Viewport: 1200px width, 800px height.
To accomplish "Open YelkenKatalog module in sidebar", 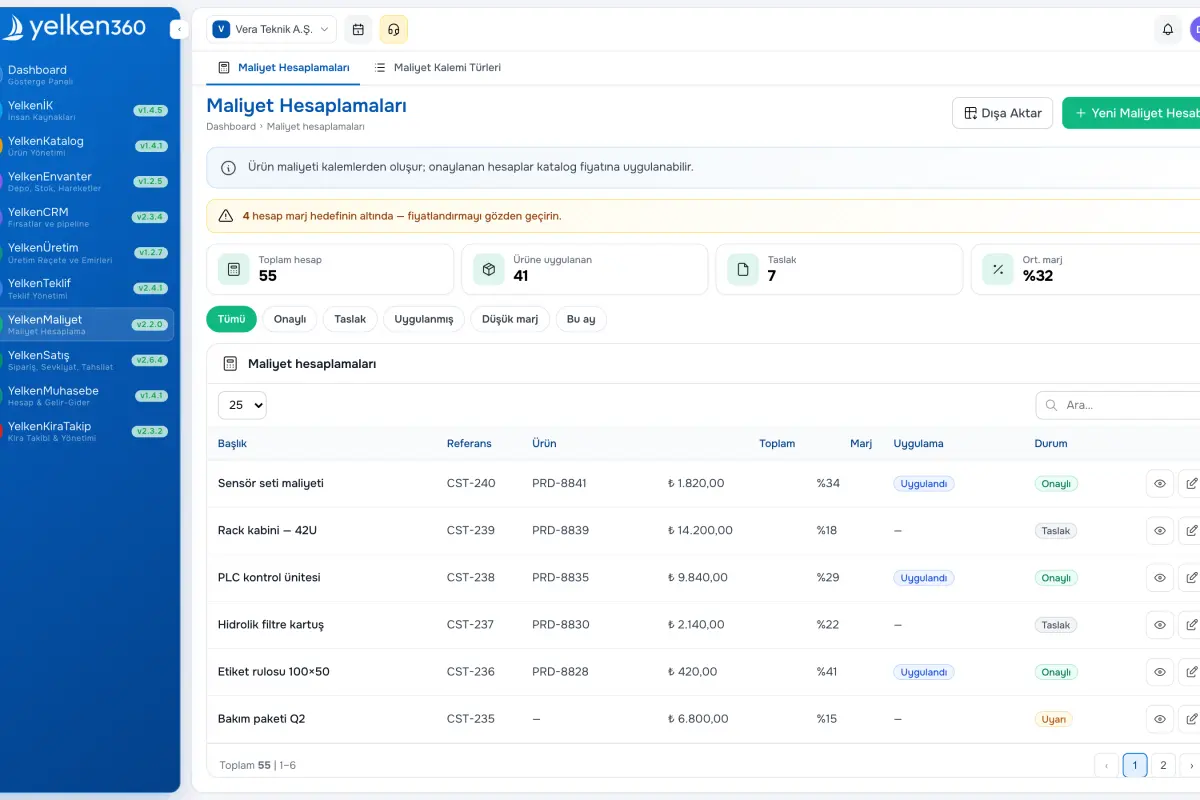I will tap(87, 146).
